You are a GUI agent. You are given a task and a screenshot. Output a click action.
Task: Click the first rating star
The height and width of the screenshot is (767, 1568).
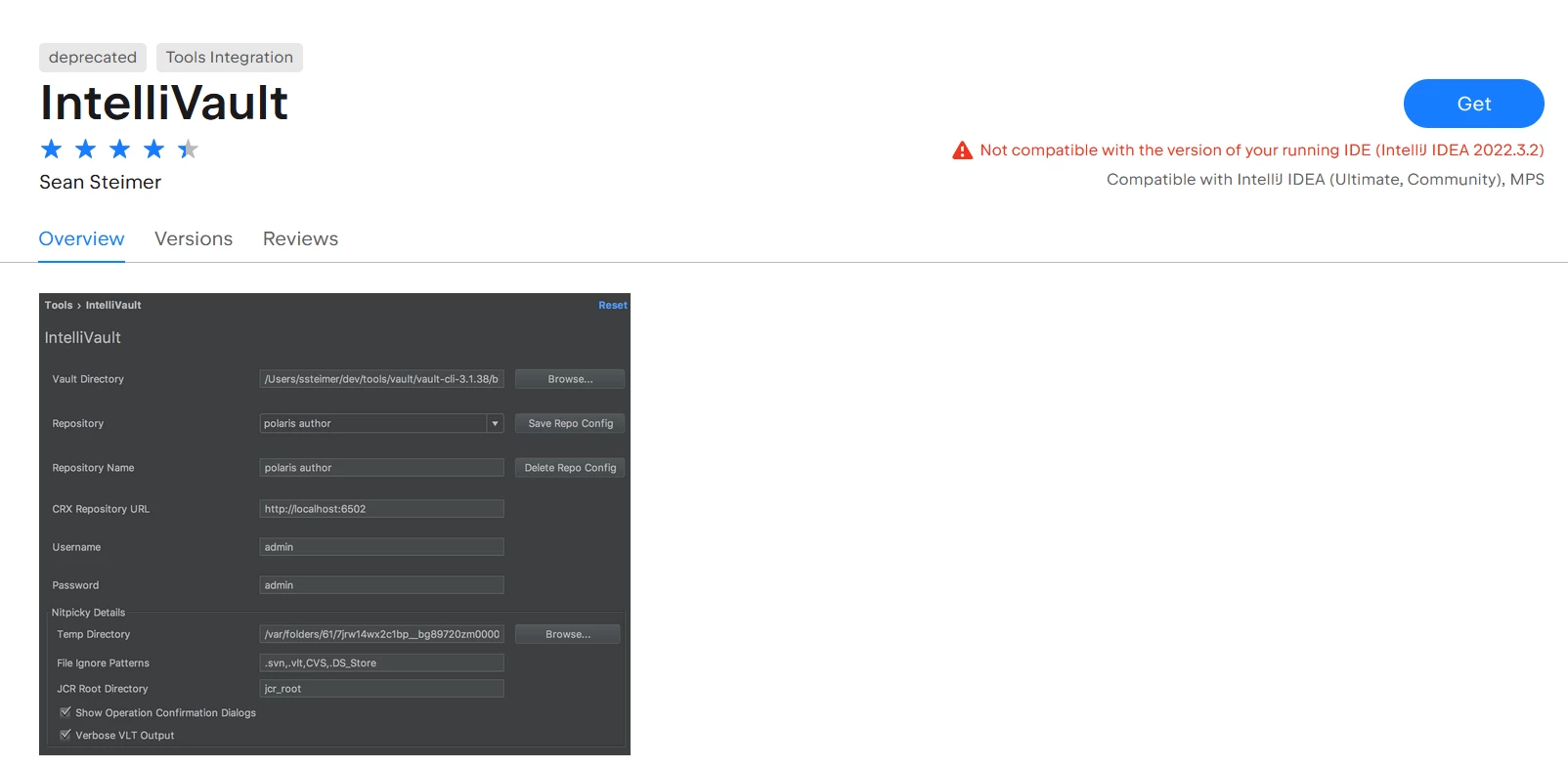click(52, 149)
